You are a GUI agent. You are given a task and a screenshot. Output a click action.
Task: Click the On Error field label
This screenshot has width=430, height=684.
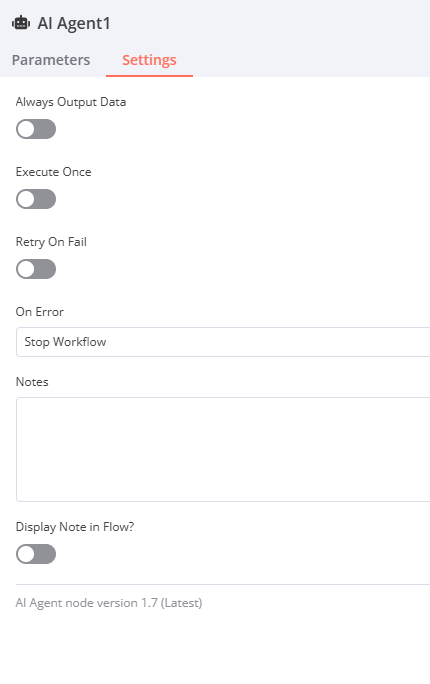[x=40, y=312]
